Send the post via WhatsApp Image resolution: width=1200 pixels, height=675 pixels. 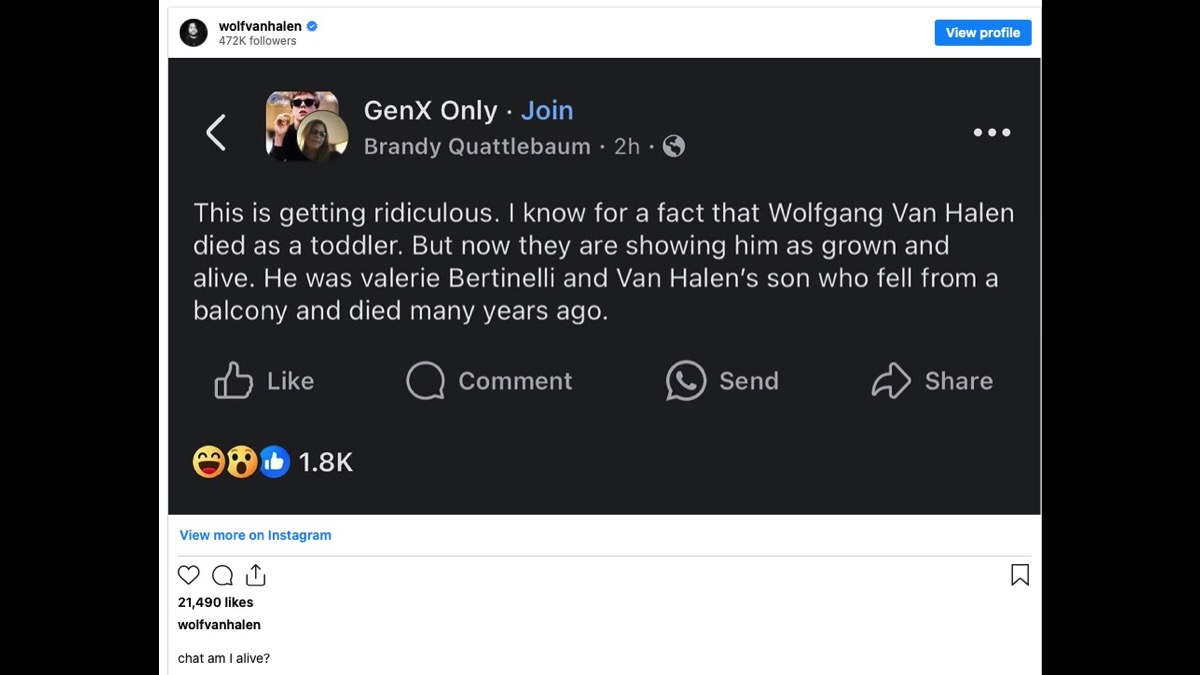(x=722, y=381)
